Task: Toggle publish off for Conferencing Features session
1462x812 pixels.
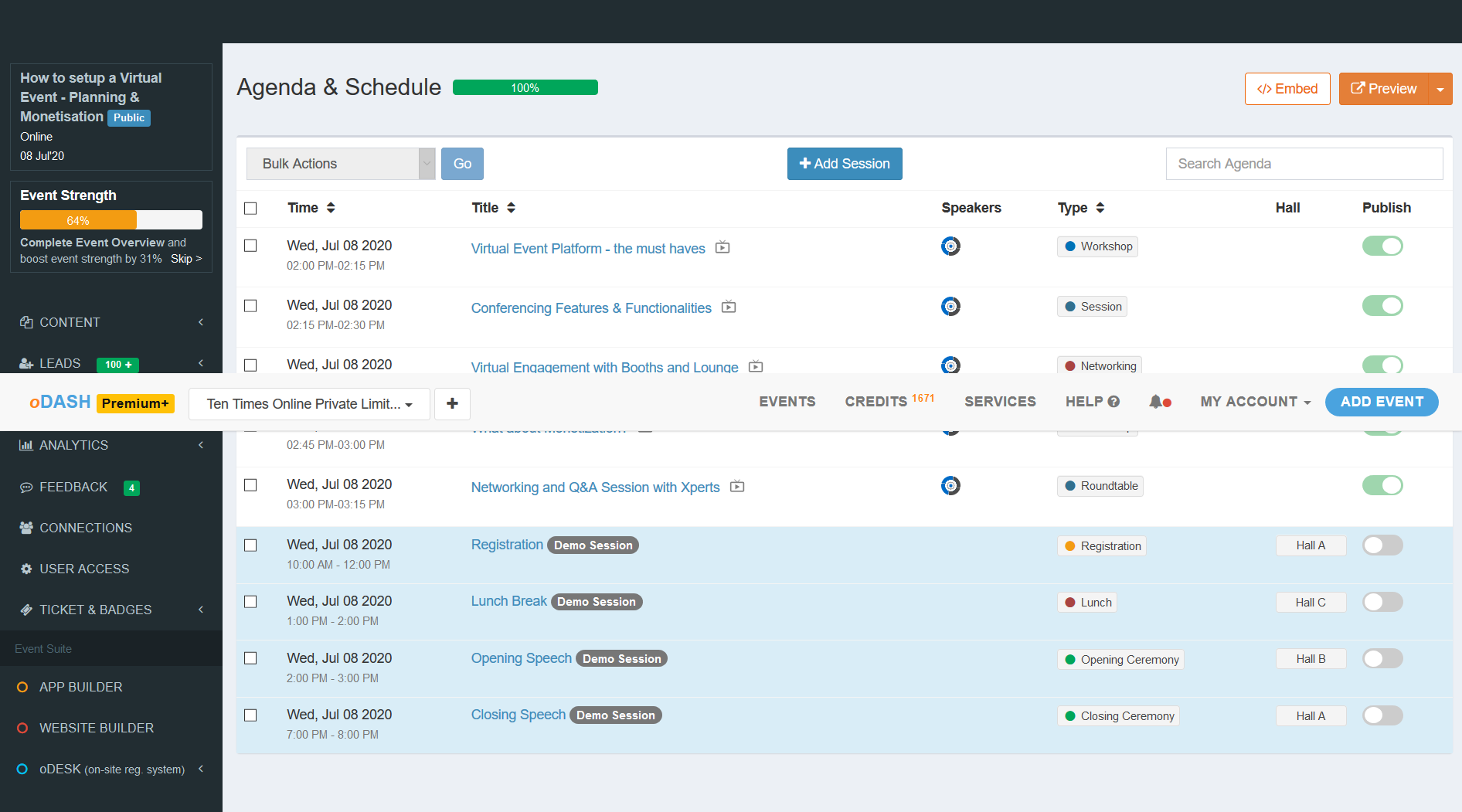Action: coord(1382,305)
